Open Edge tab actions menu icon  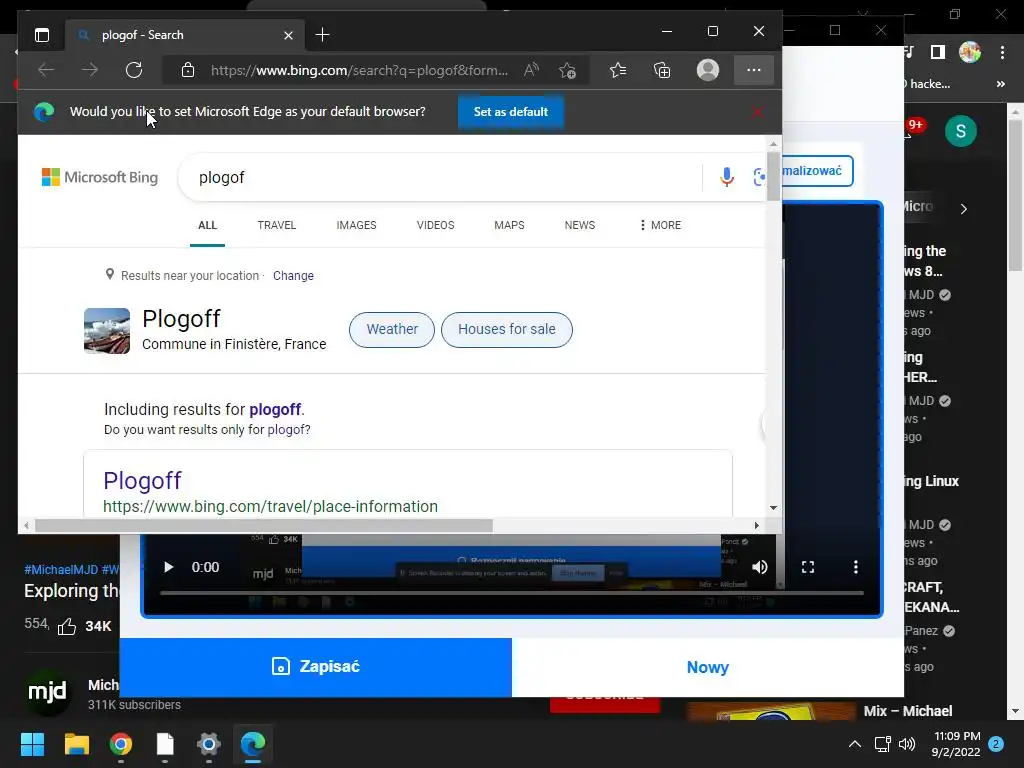pyautogui.click(x=42, y=35)
